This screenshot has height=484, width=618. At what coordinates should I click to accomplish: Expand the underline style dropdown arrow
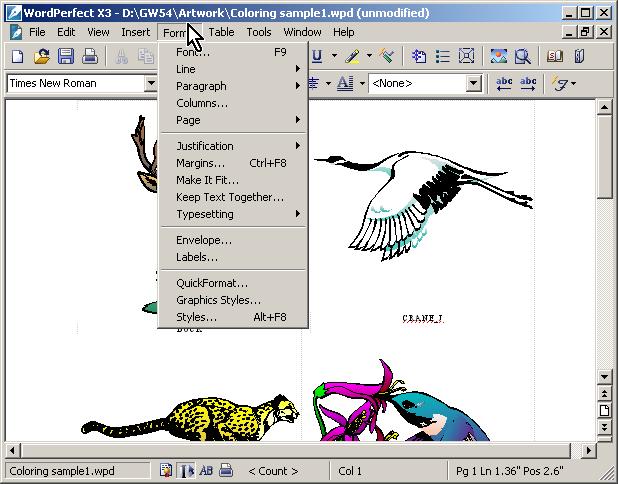[x=334, y=56]
